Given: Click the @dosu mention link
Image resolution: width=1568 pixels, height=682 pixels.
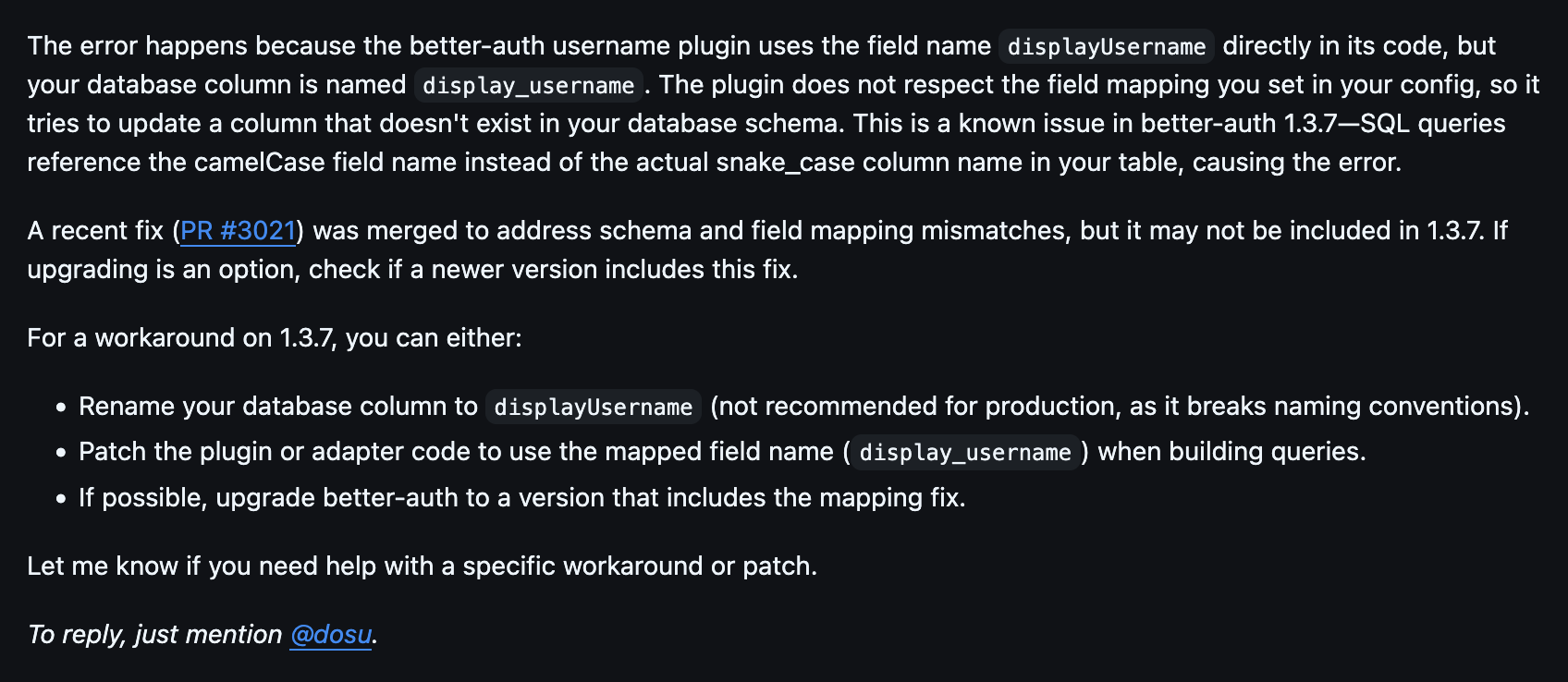Looking at the screenshot, I should pyautogui.click(x=330, y=635).
